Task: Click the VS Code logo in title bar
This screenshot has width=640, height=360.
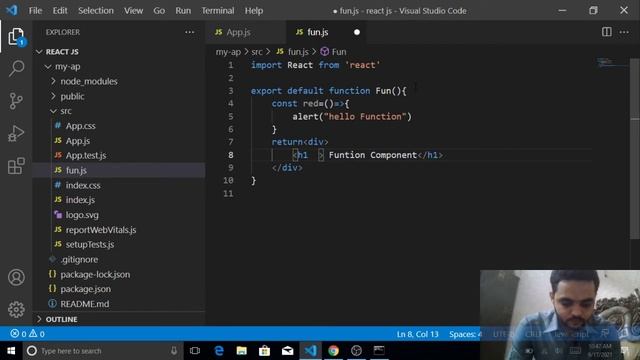Action: tap(12, 10)
